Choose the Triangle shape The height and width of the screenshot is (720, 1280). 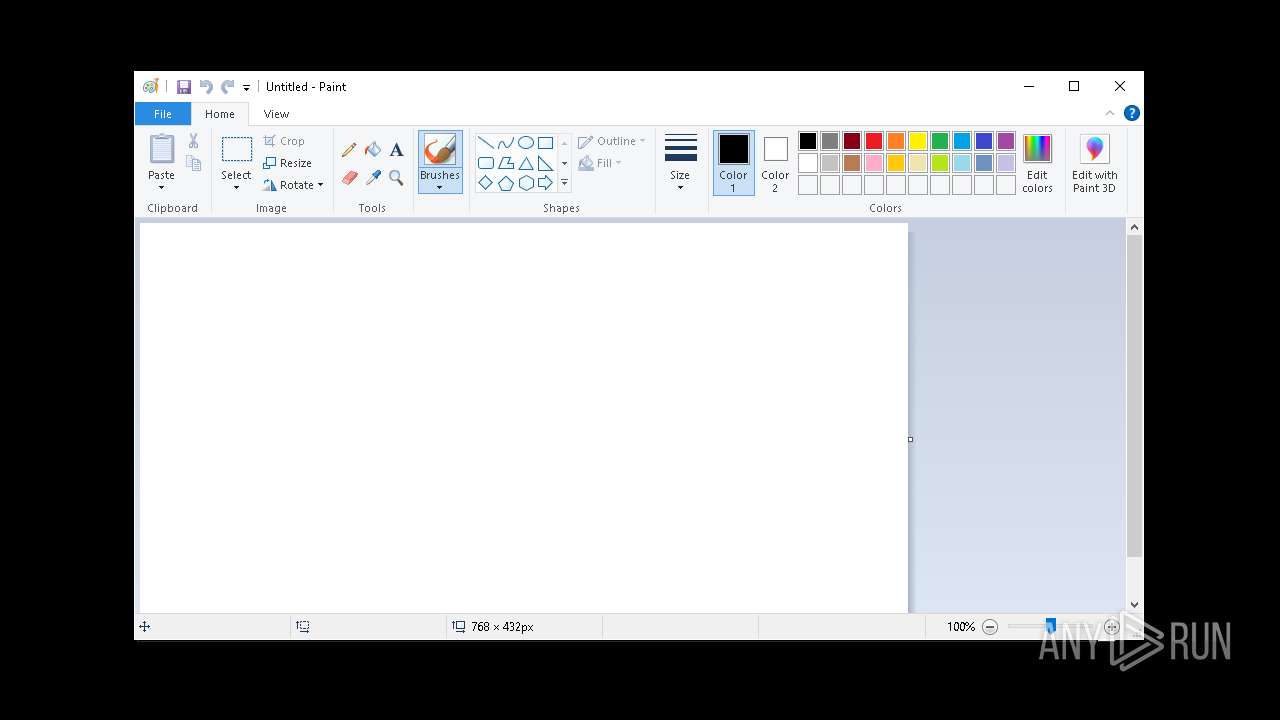point(525,163)
